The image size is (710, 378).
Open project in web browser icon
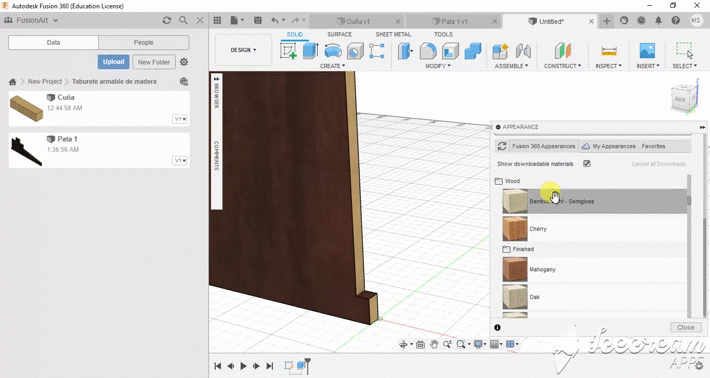click(x=184, y=81)
